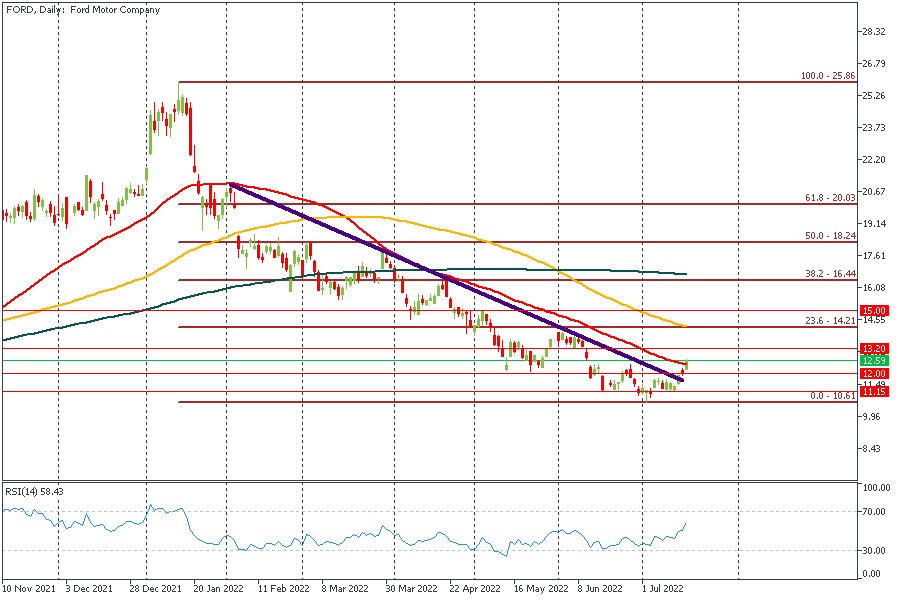Viewport: 900px width, 600px height.
Task: Select the 23.6 - 14.21 Fibonacci label
Action: [829, 321]
